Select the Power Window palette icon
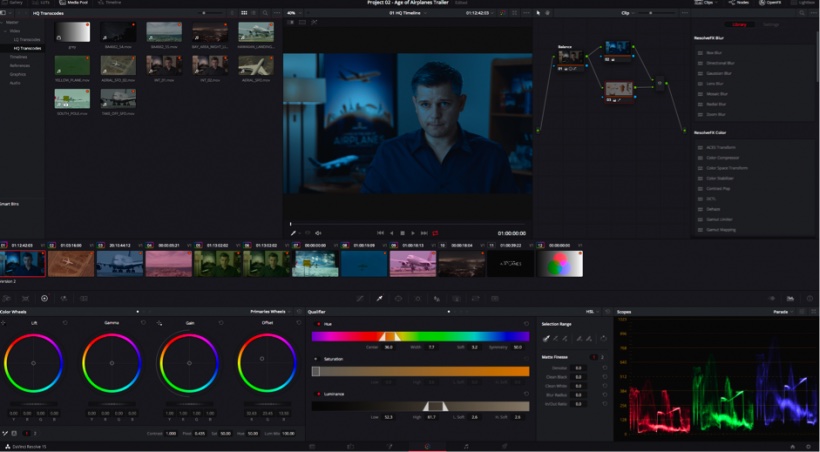The width and height of the screenshot is (820, 452). [398, 299]
